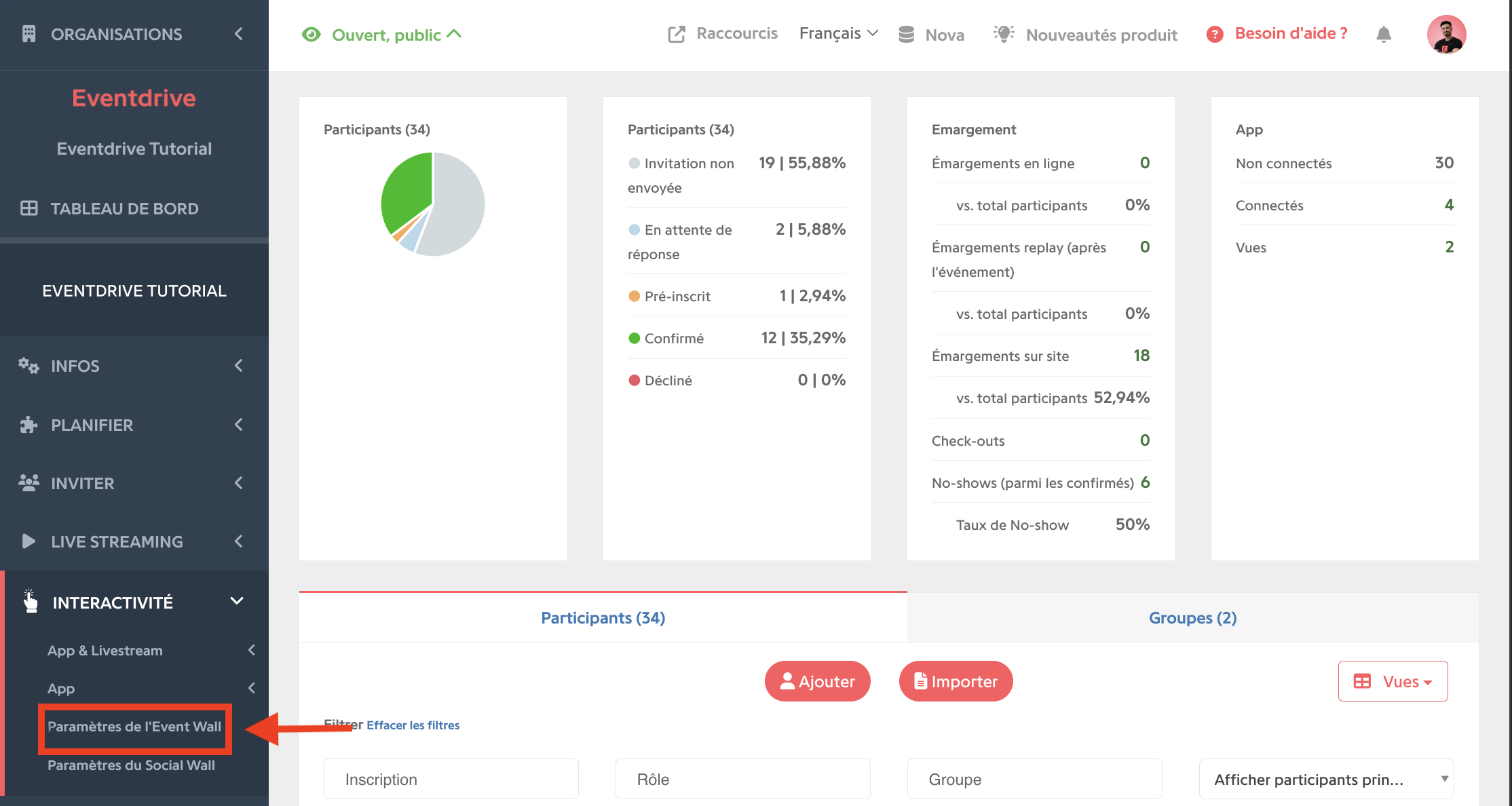
Task: Expand the Infos menu chevron
Action: coord(239,366)
